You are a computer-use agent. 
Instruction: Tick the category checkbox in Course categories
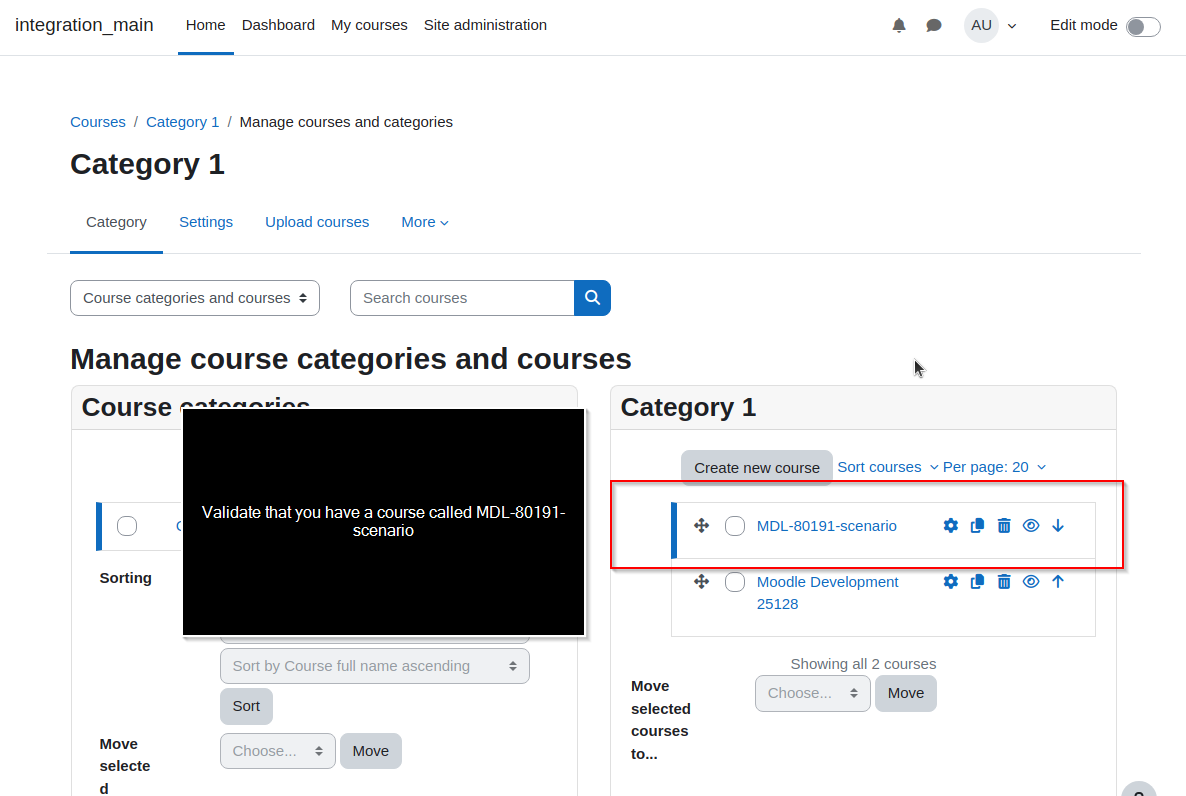[127, 526]
